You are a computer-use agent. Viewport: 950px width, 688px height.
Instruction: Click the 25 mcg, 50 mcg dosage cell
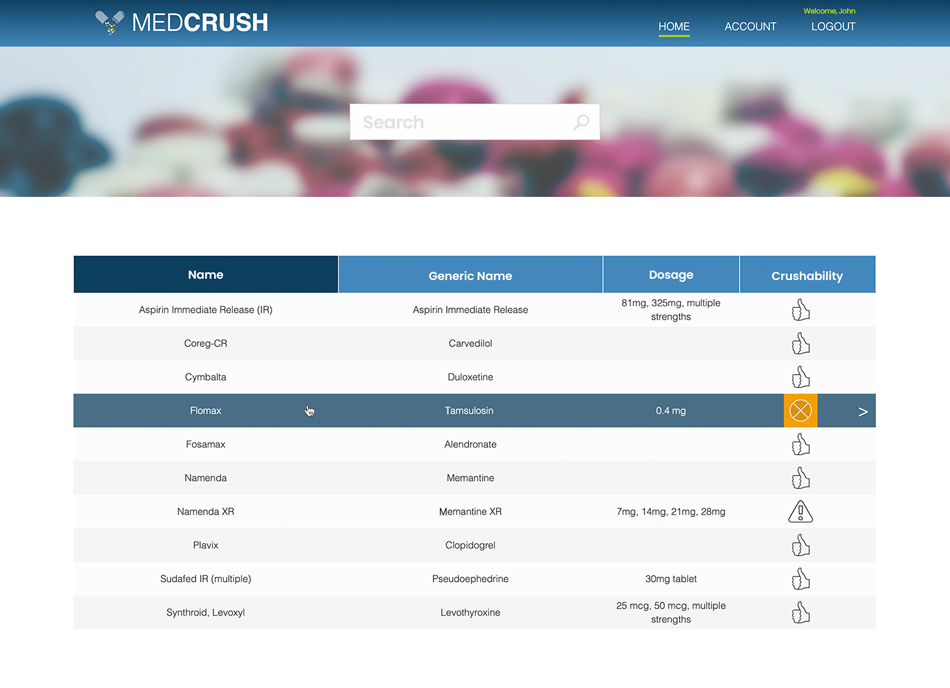pos(671,612)
